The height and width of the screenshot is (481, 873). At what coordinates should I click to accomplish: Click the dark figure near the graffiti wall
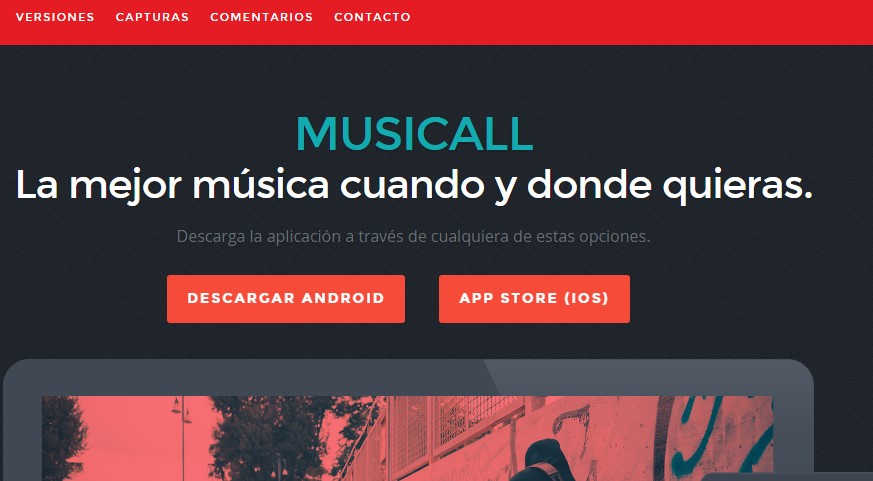click(x=548, y=461)
